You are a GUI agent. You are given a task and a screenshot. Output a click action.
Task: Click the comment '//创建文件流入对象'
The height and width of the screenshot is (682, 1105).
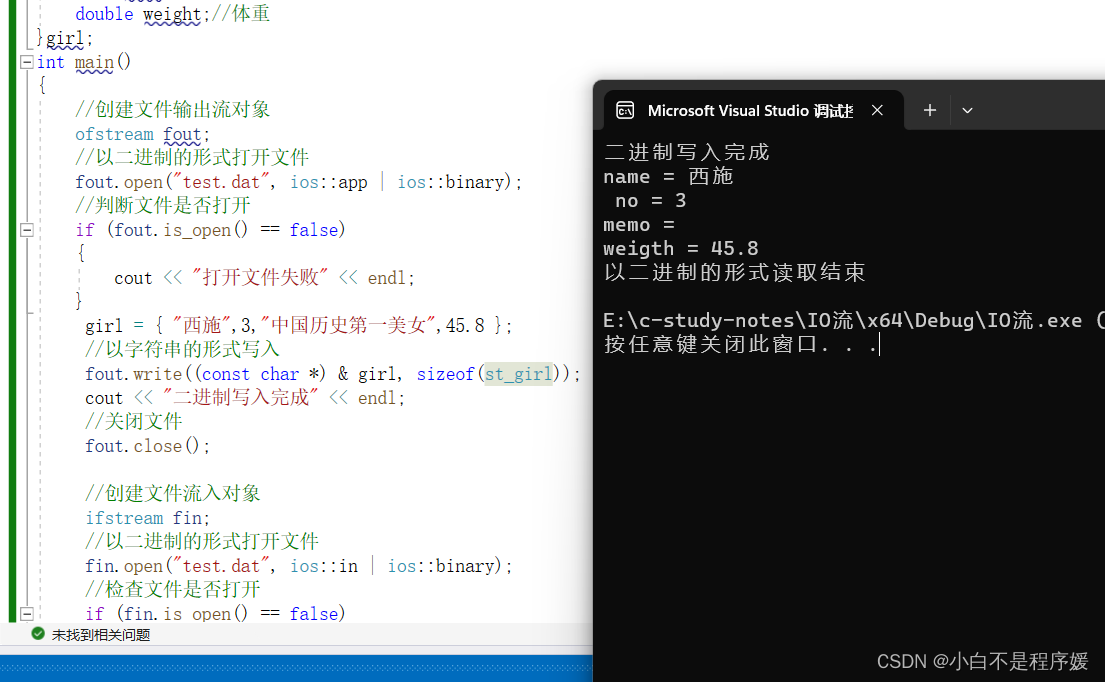click(x=173, y=493)
